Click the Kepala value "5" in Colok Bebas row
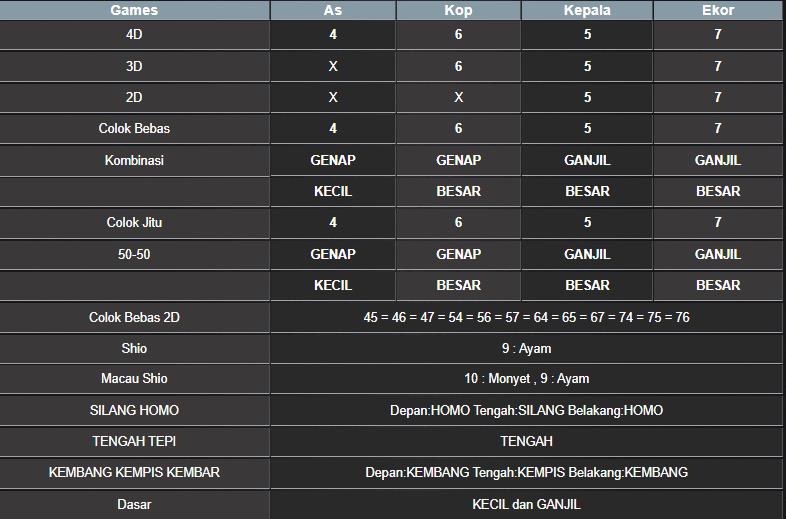The width and height of the screenshot is (786, 519). click(587, 128)
